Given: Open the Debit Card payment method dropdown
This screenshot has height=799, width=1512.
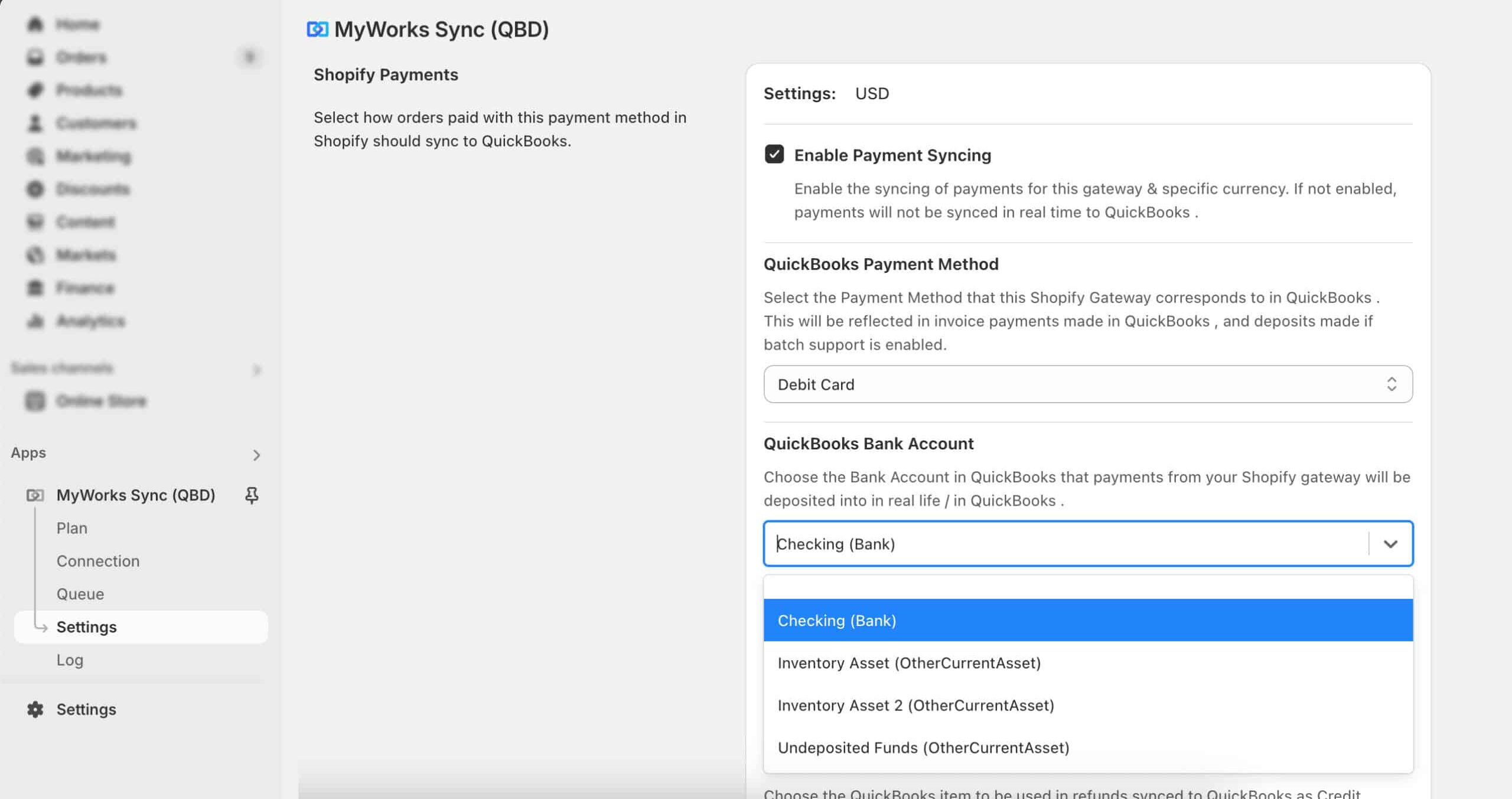Looking at the screenshot, I should point(1088,384).
